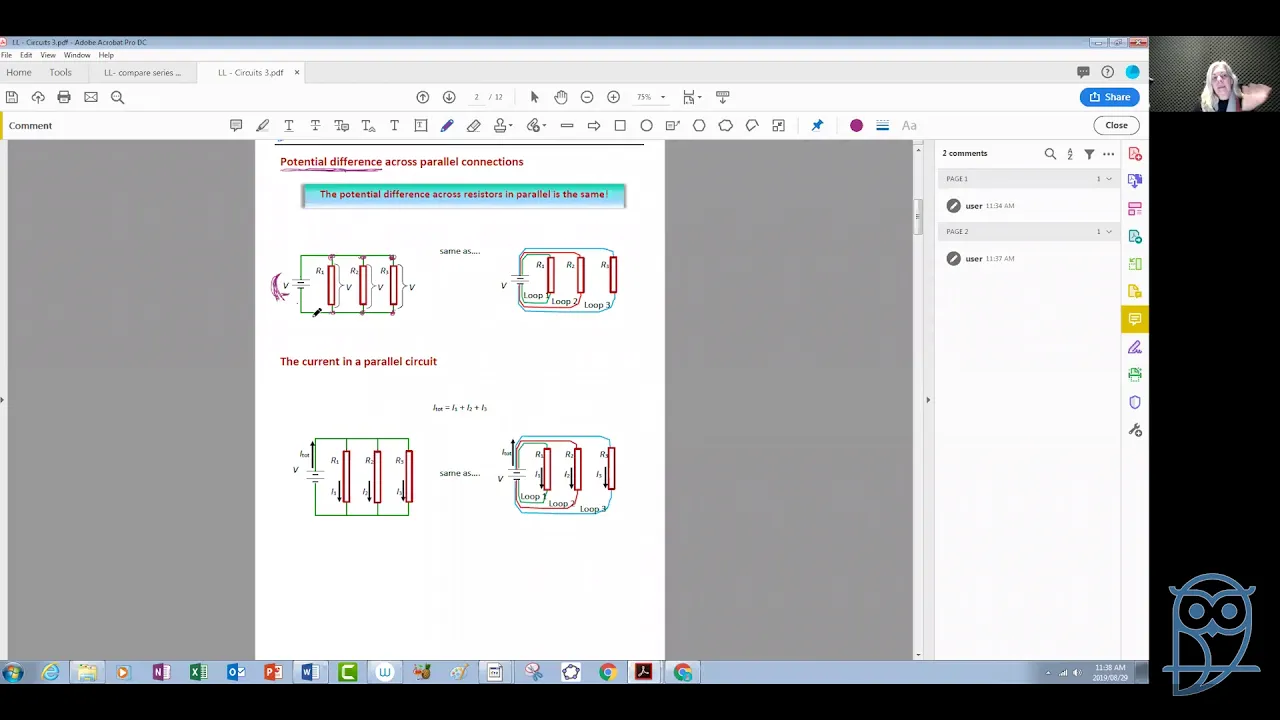The height and width of the screenshot is (720, 1280).
Task: Open the File menu
Action: point(6,55)
